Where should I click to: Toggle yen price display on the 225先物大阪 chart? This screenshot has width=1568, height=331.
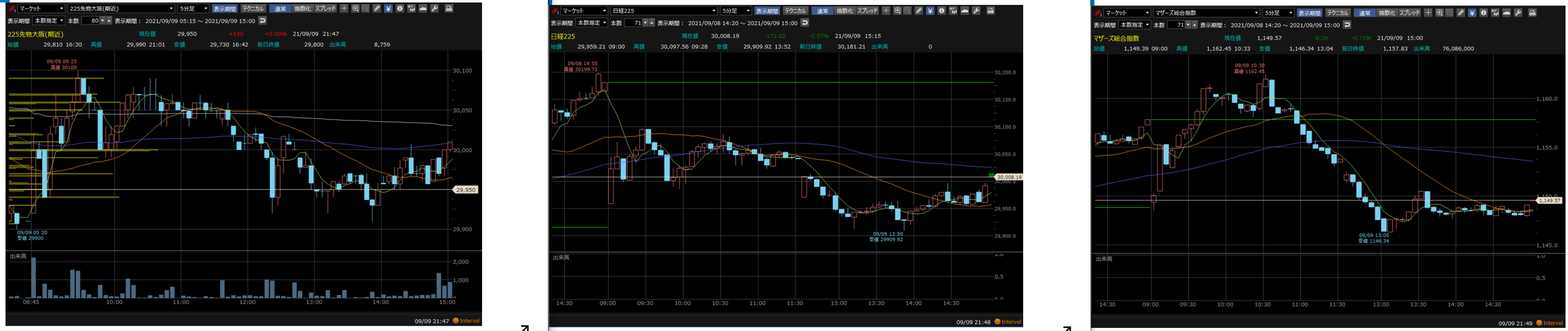pos(388,9)
